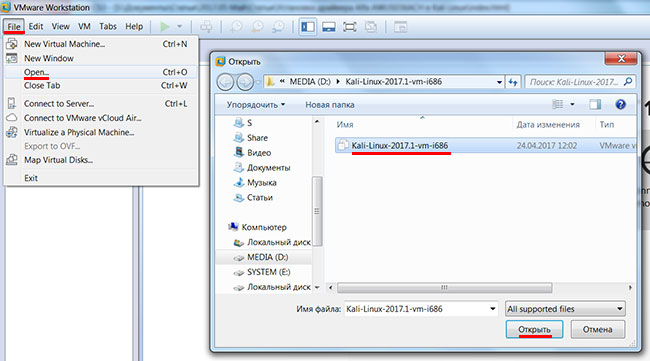Open the File menu
This screenshot has height=361, width=650.
(x=14, y=27)
